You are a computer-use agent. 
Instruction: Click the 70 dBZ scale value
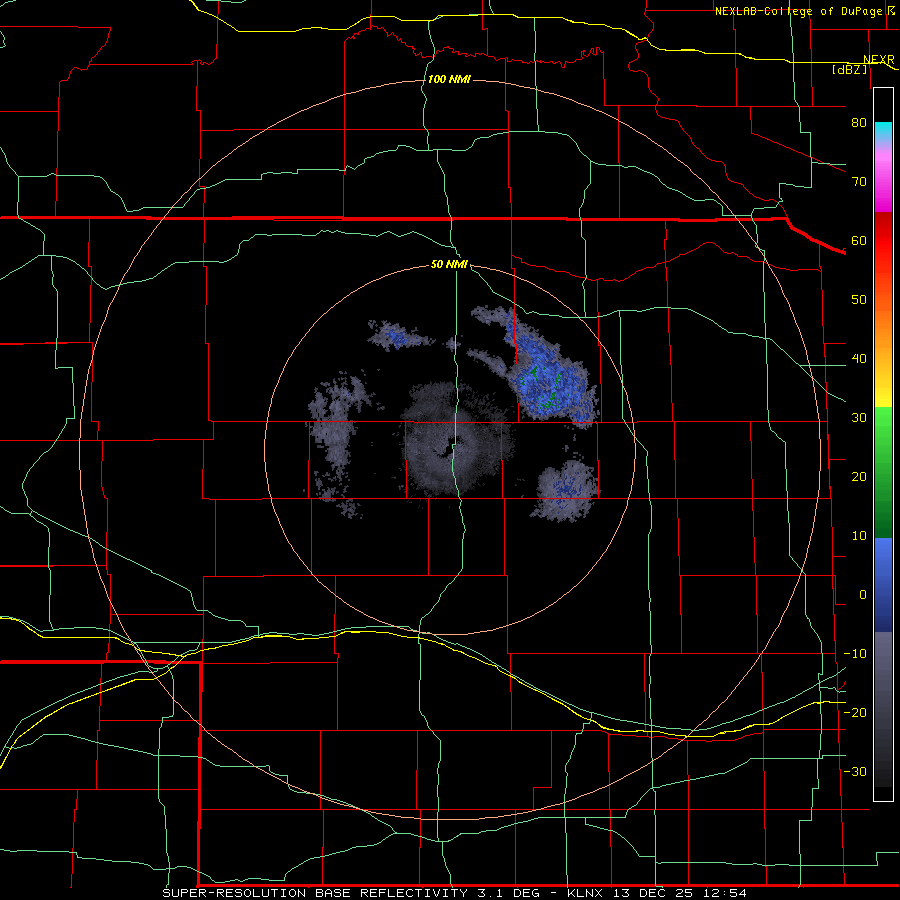click(x=859, y=181)
